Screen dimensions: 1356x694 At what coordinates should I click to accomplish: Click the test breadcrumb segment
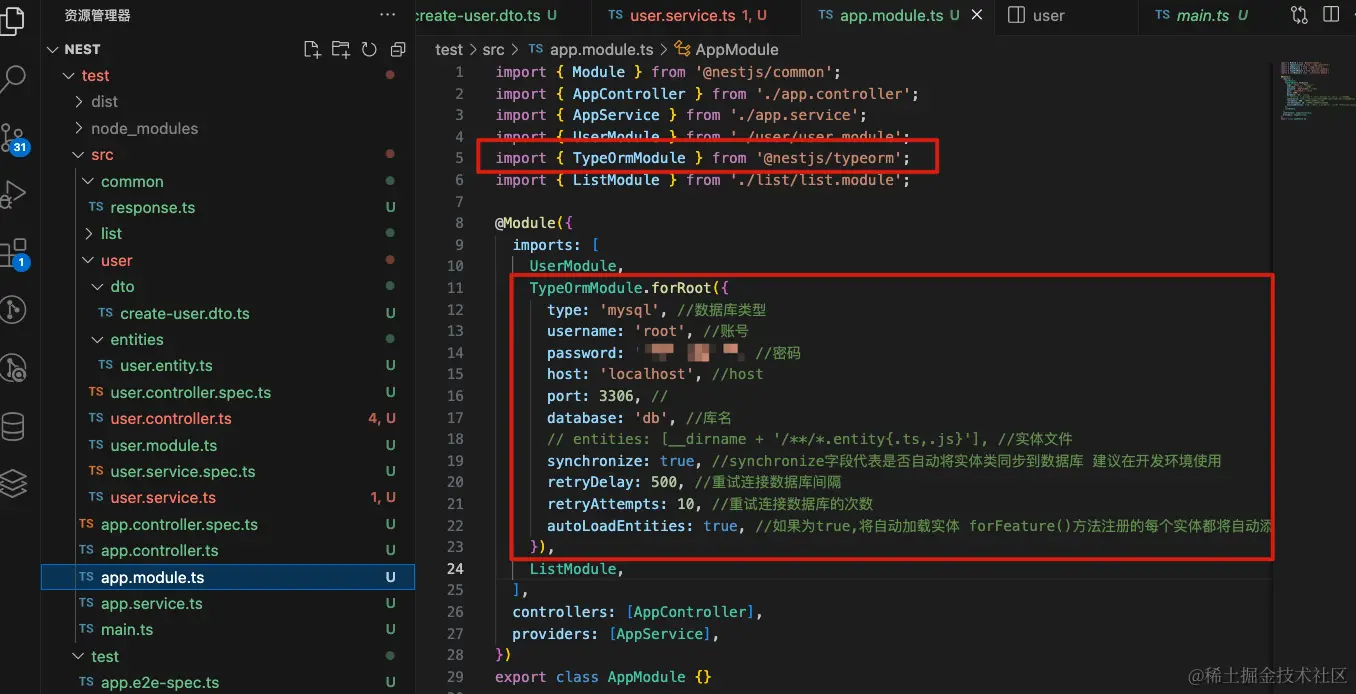click(x=449, y=49)
